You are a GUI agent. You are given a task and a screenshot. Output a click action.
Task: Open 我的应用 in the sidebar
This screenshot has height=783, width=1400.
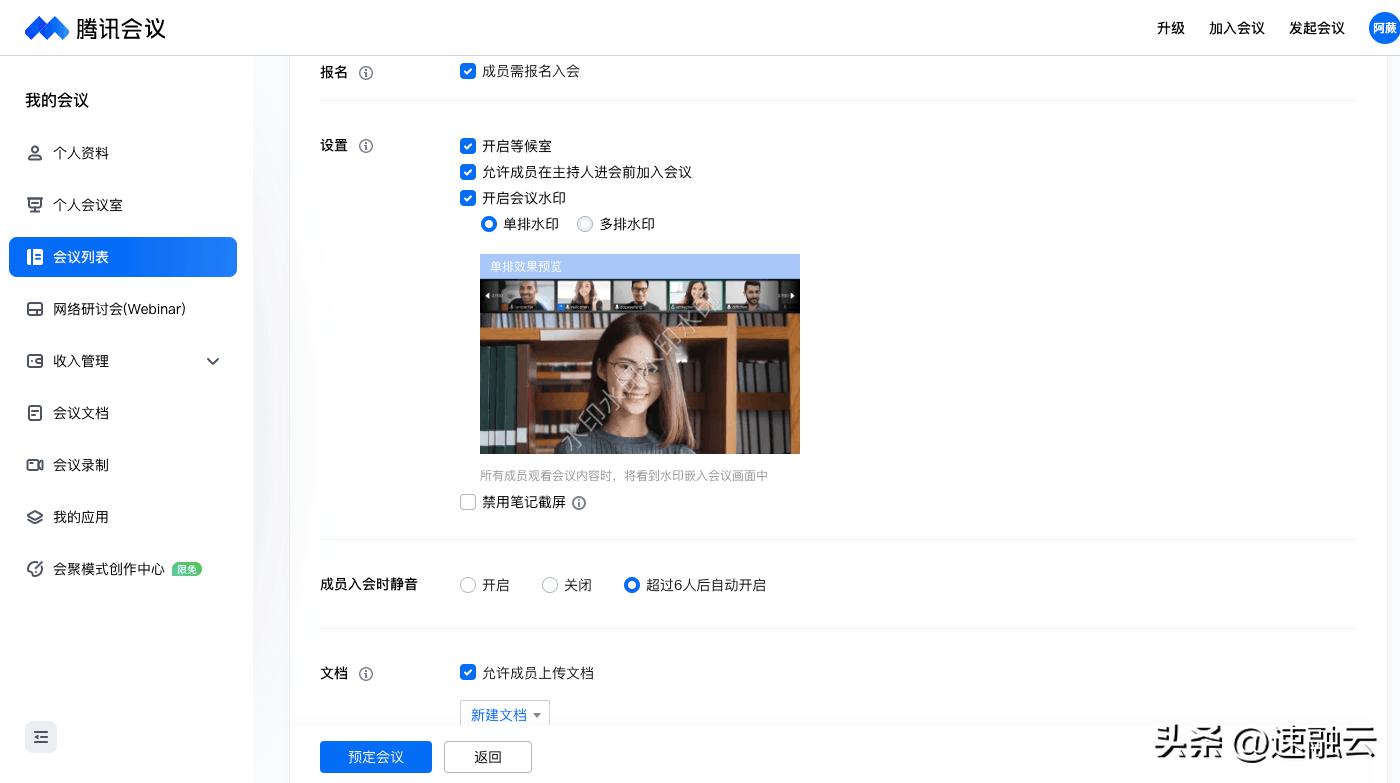point(81,517)
